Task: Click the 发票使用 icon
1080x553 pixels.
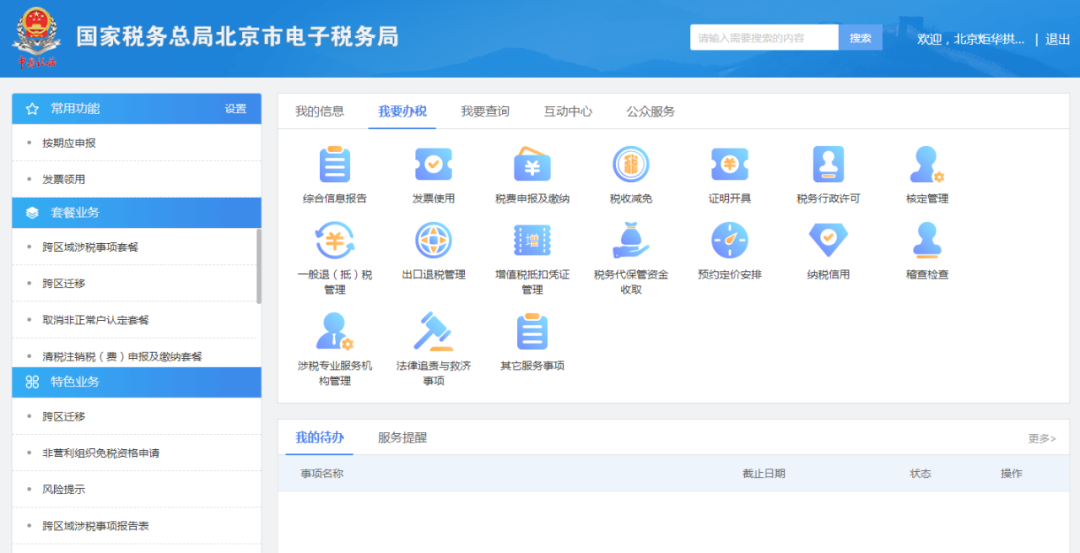Action: tap(433, 165)
